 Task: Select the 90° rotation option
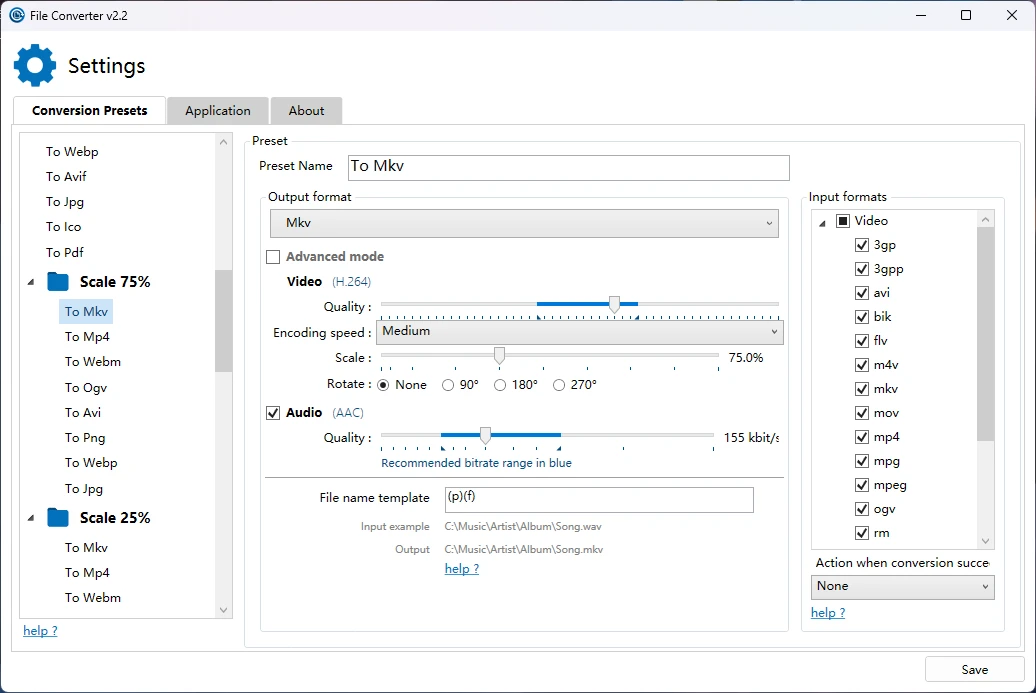(x=448, y=385)
